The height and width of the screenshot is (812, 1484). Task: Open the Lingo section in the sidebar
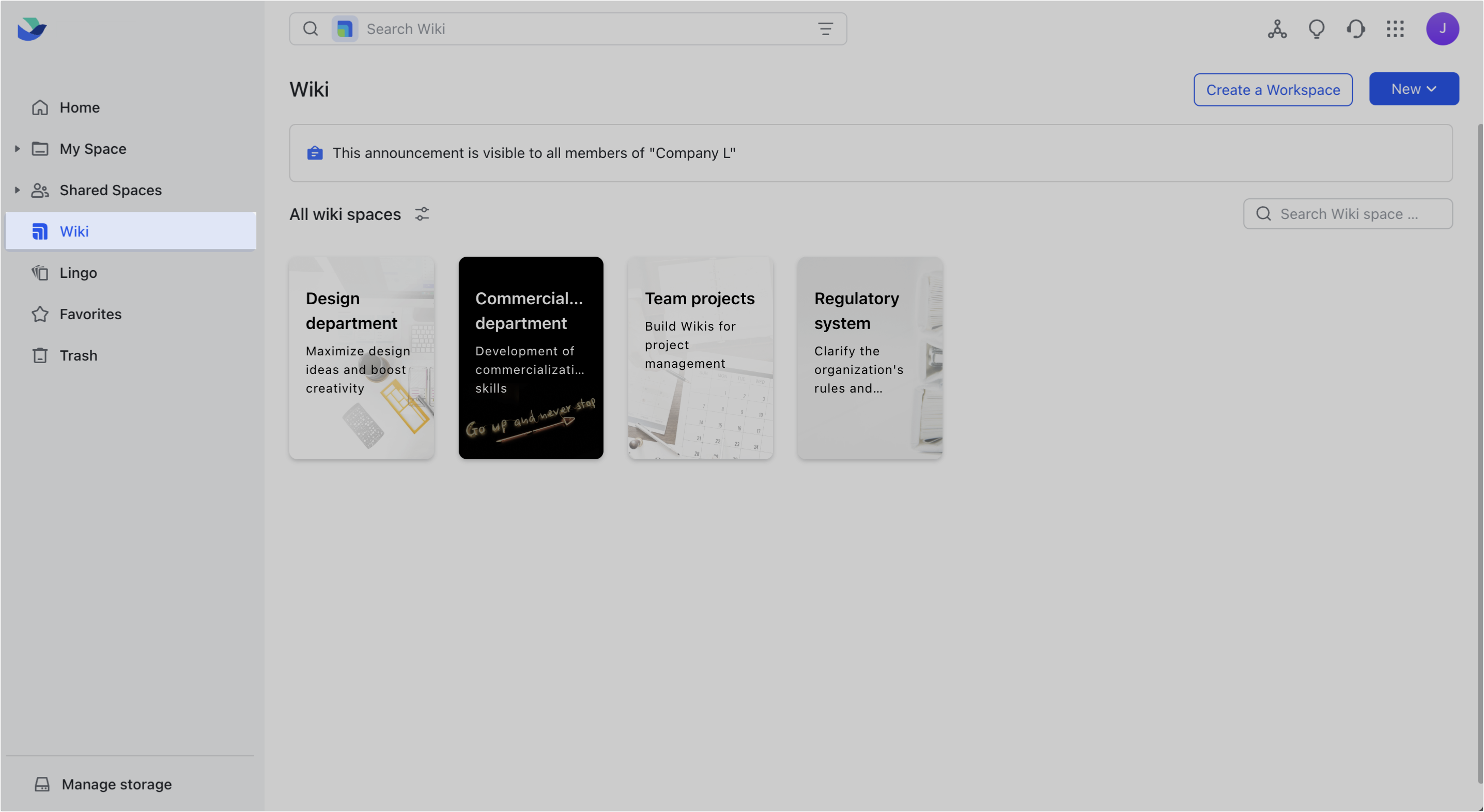click(x=79, y=272)
